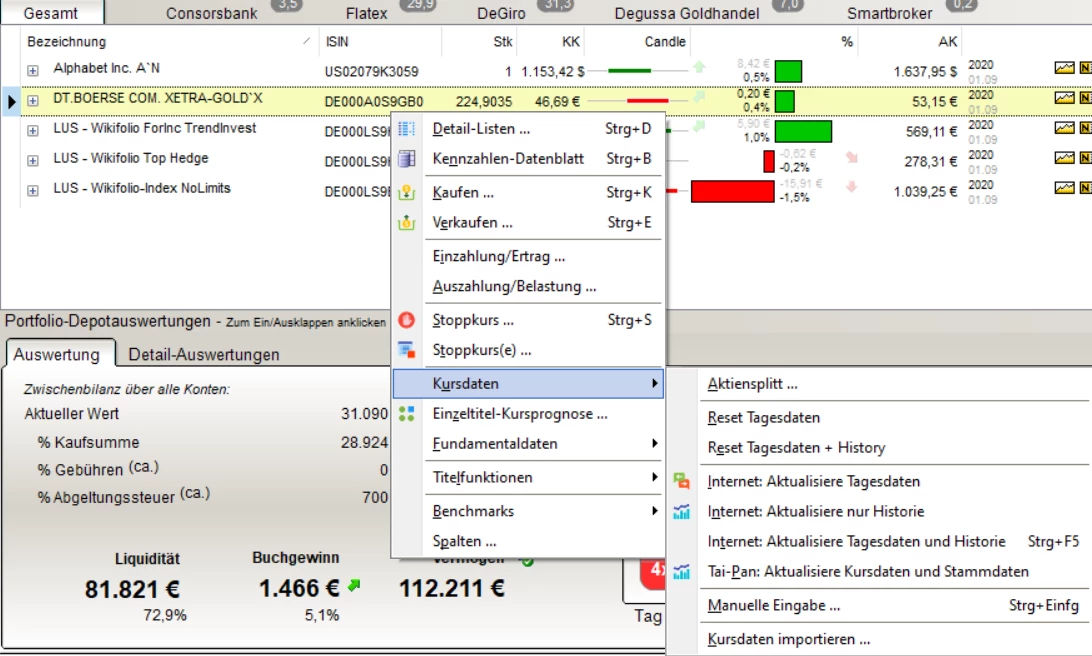This screenshot has height=656, width=1092.
Task: Expand LUS - Wikifolio-Index NoLimits row
Action: click(33, 190)
